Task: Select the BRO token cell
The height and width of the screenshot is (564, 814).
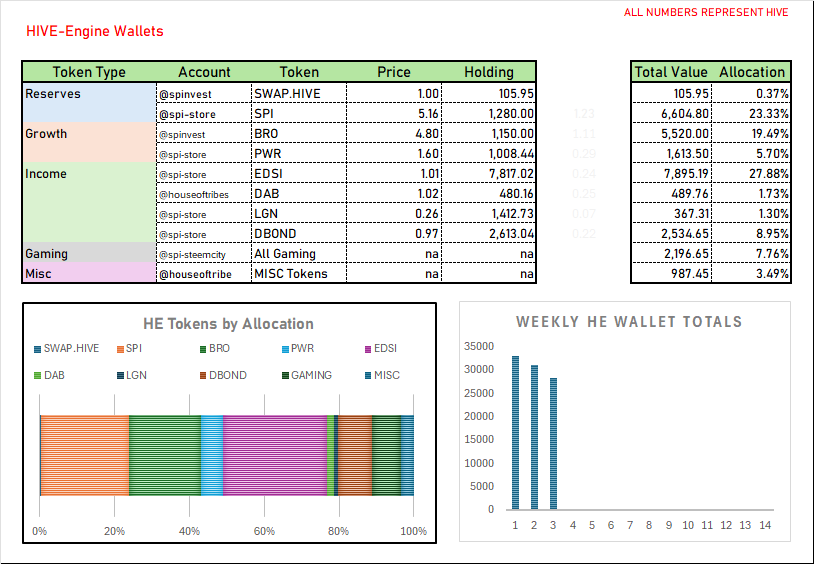Action: click(299, 133)
